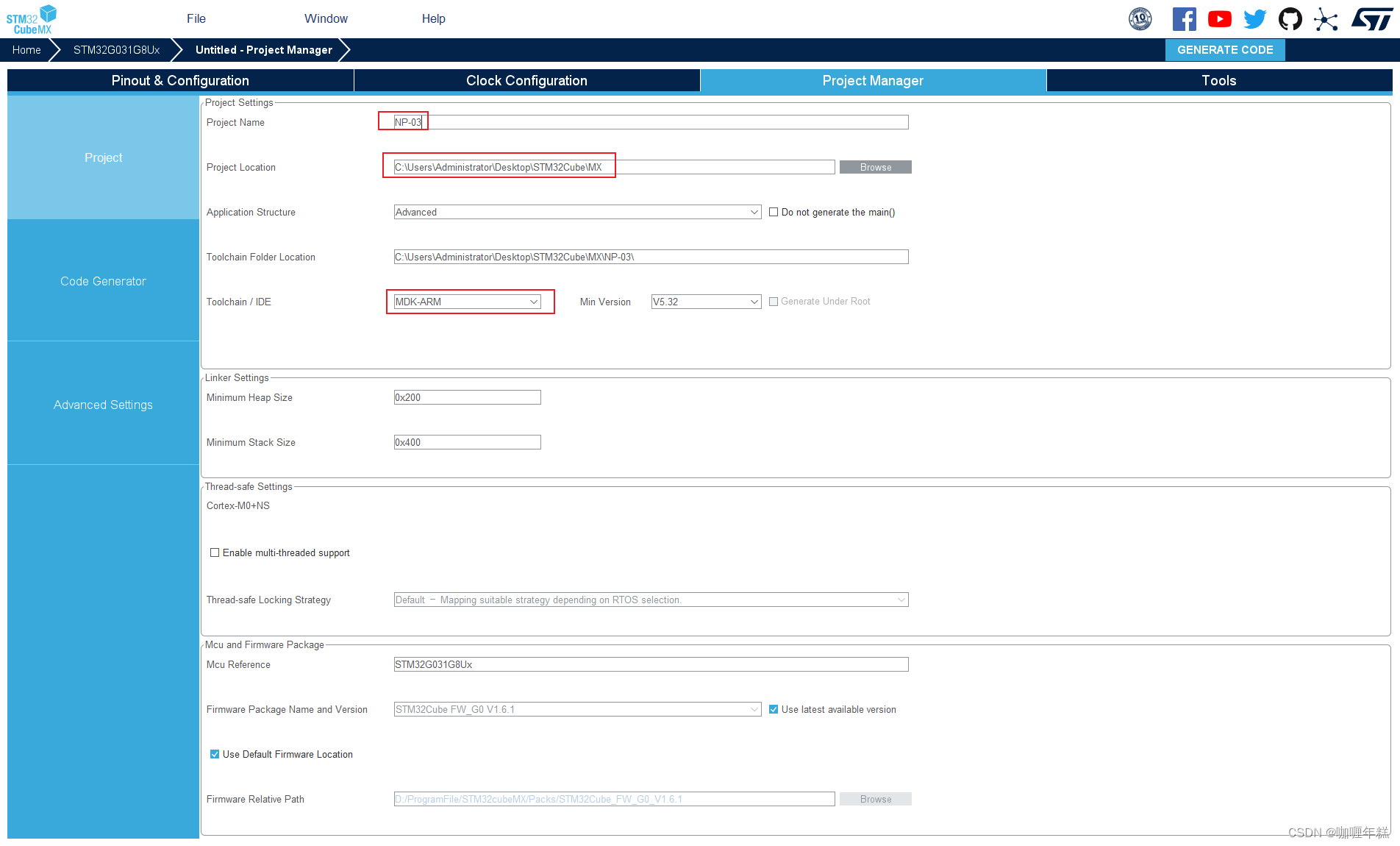
Task: Click the Minimum Stack Size field
Action: [x=467, y=442]
